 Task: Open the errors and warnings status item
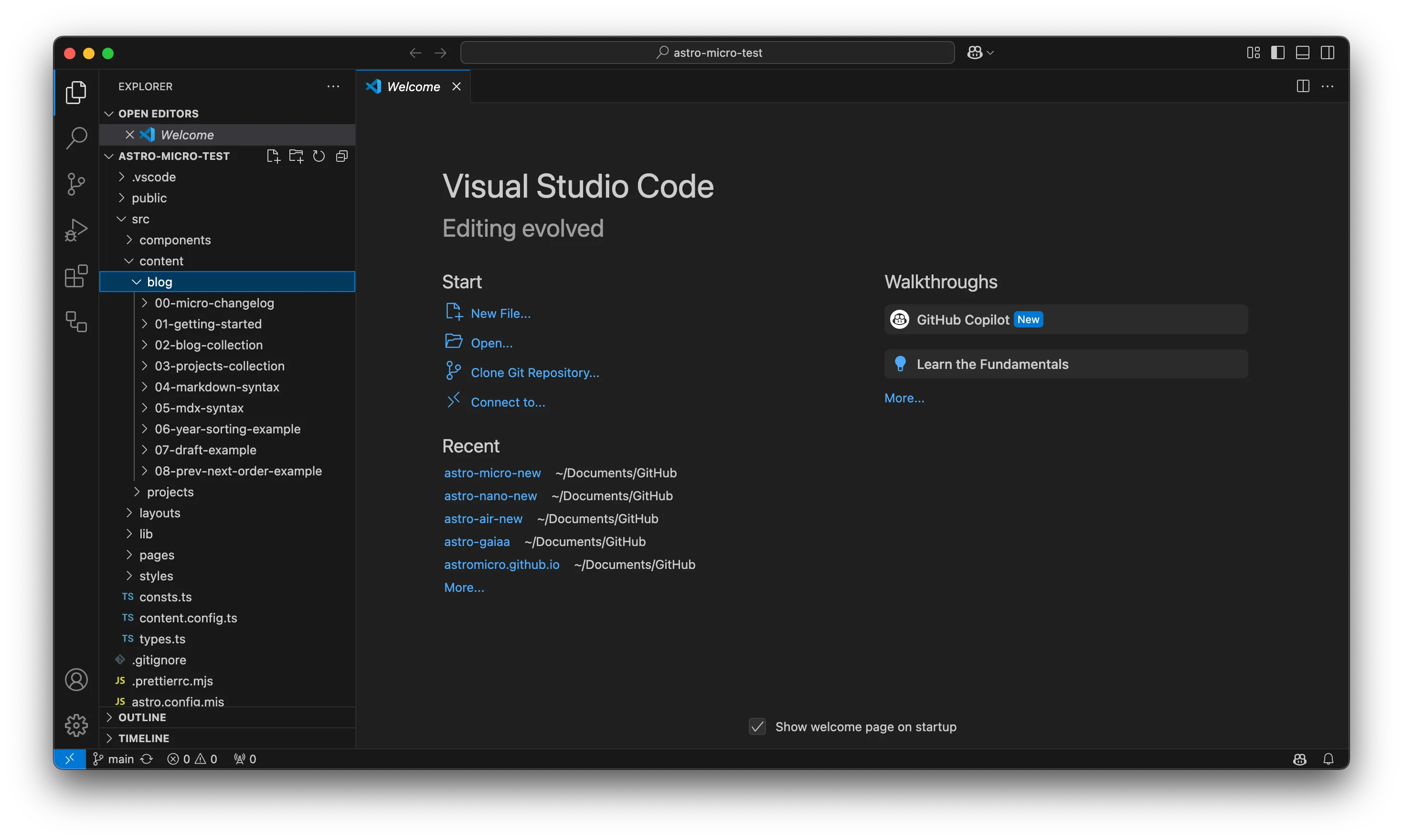click(192, 758)
